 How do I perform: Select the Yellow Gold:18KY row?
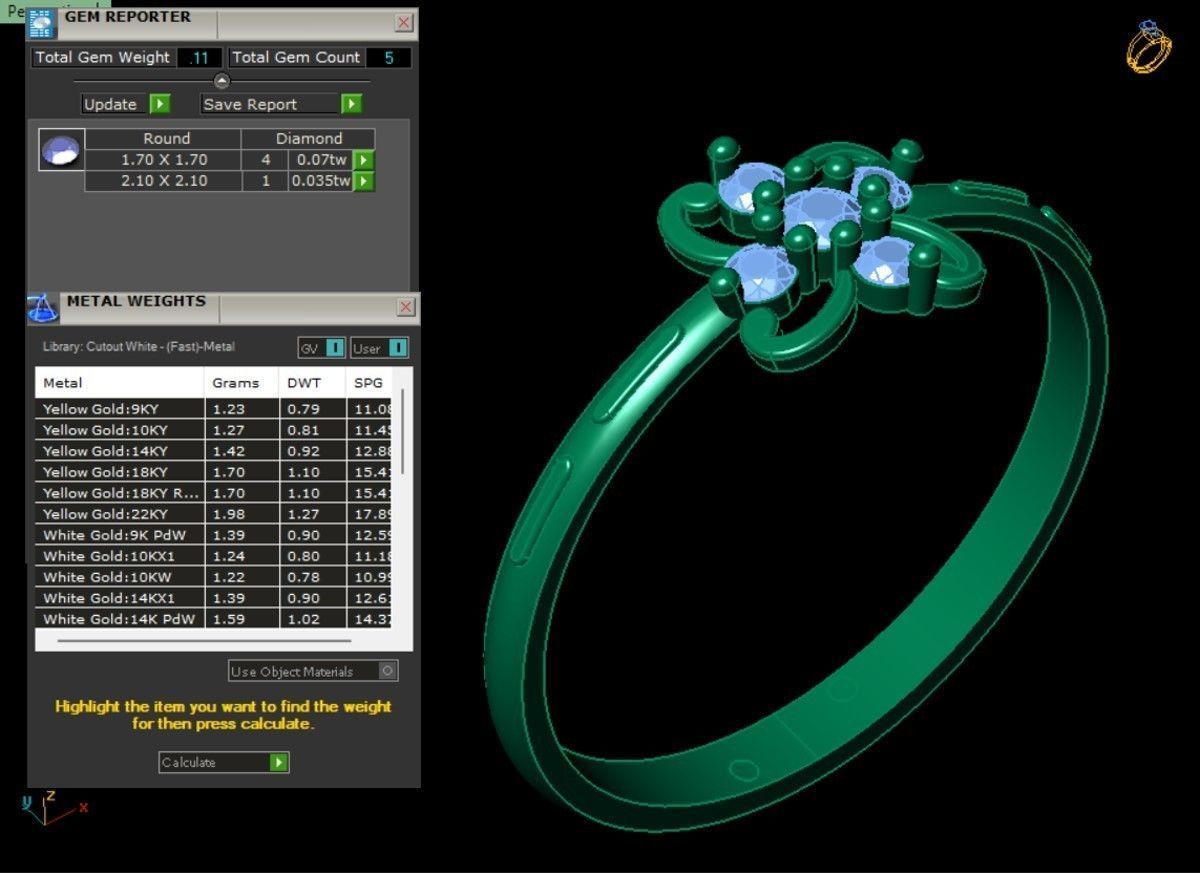[214, 472]
